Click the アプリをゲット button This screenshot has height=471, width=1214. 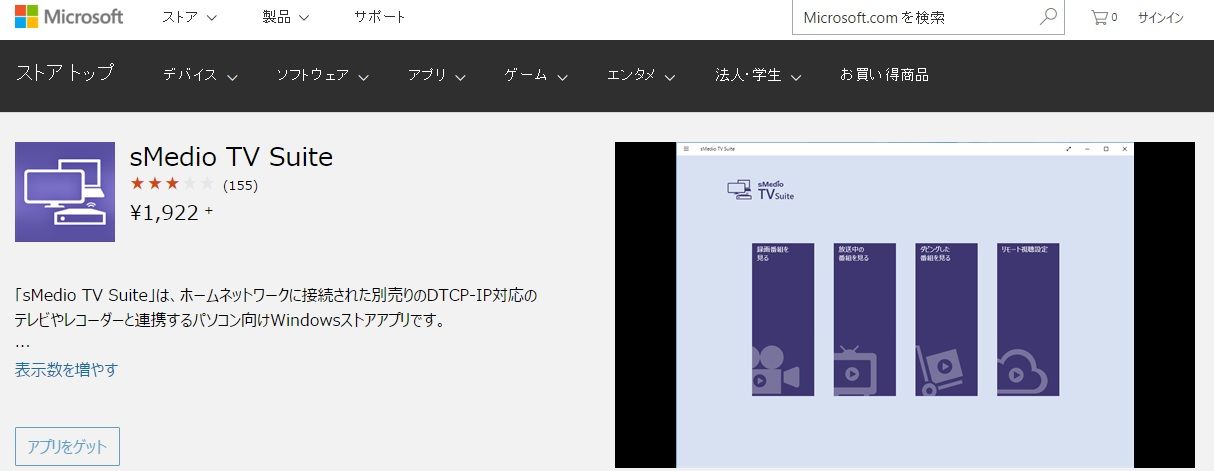point(67,446)
